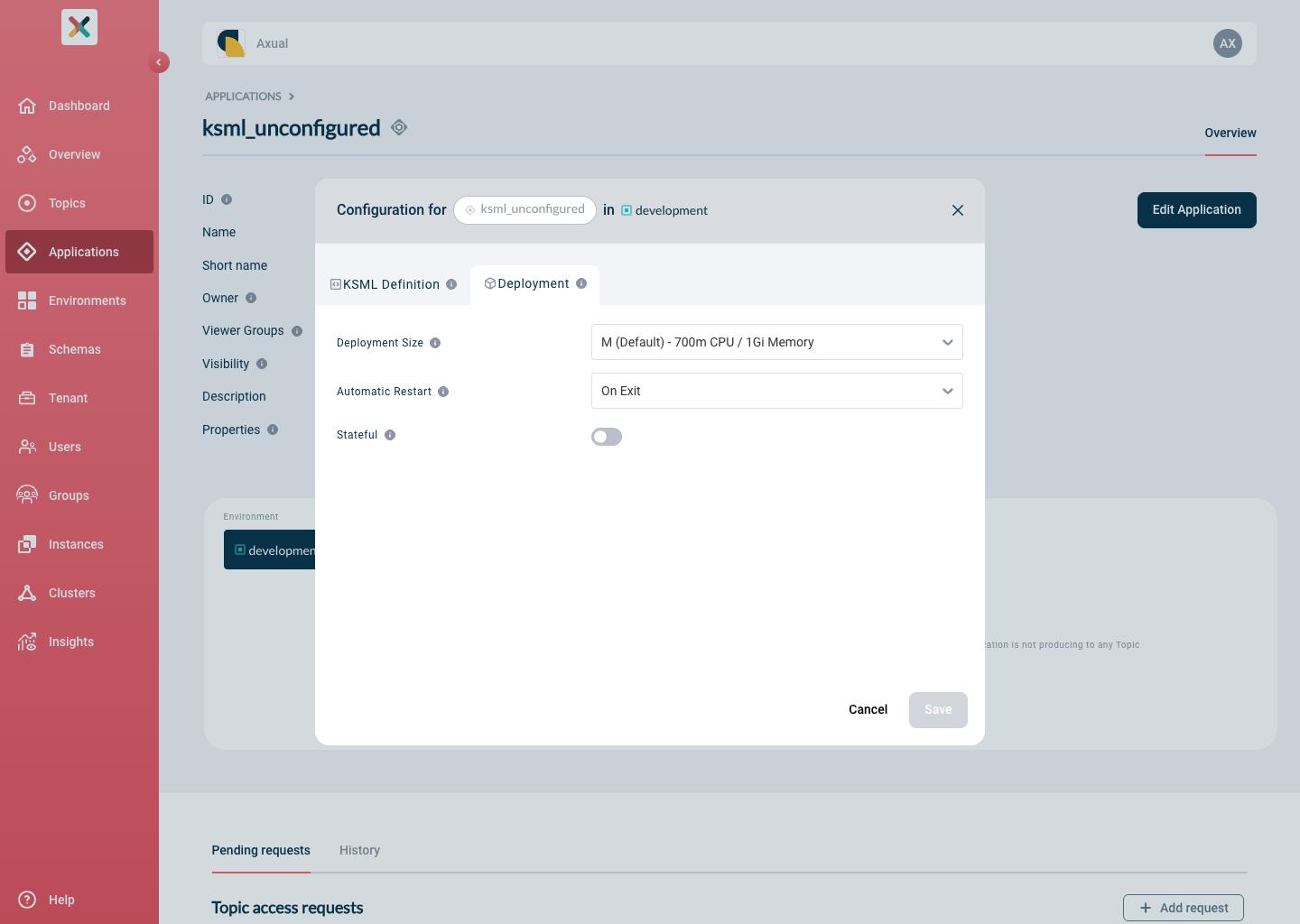Select the Pending requests tab

[261, 851]
